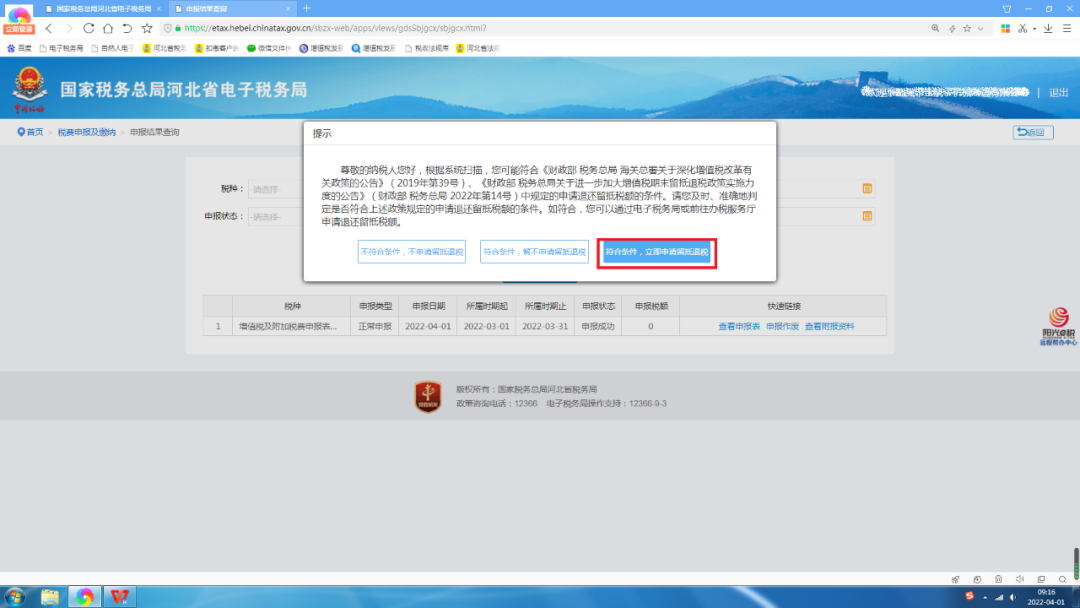This screenshot has height=608, width=1080.
Task: Bookmark page with star icon left of URL
Action: [x=147, y=28]
